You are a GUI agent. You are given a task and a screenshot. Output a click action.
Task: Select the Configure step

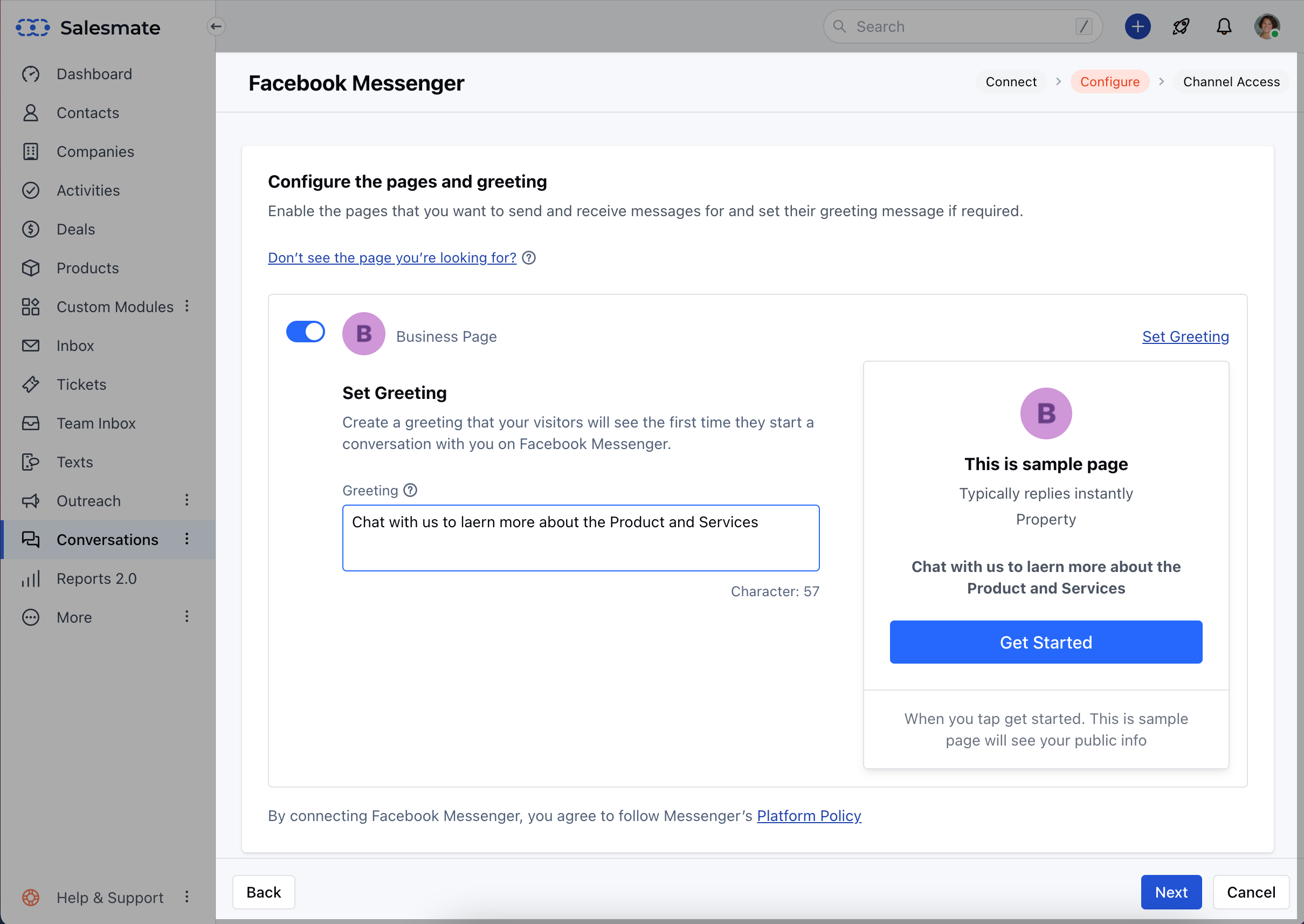click(1109, 82)
